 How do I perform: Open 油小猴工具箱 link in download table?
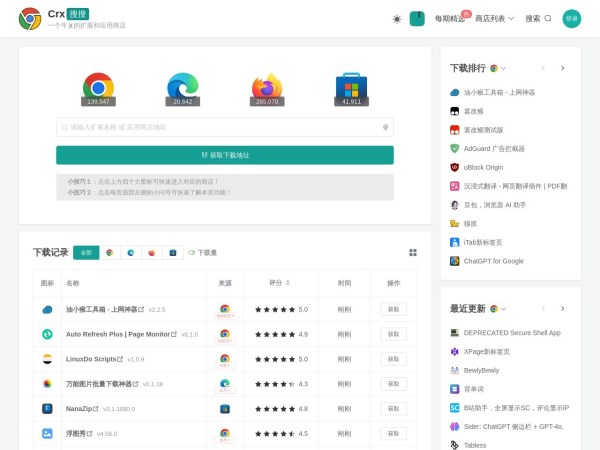(x=105, y=309)
